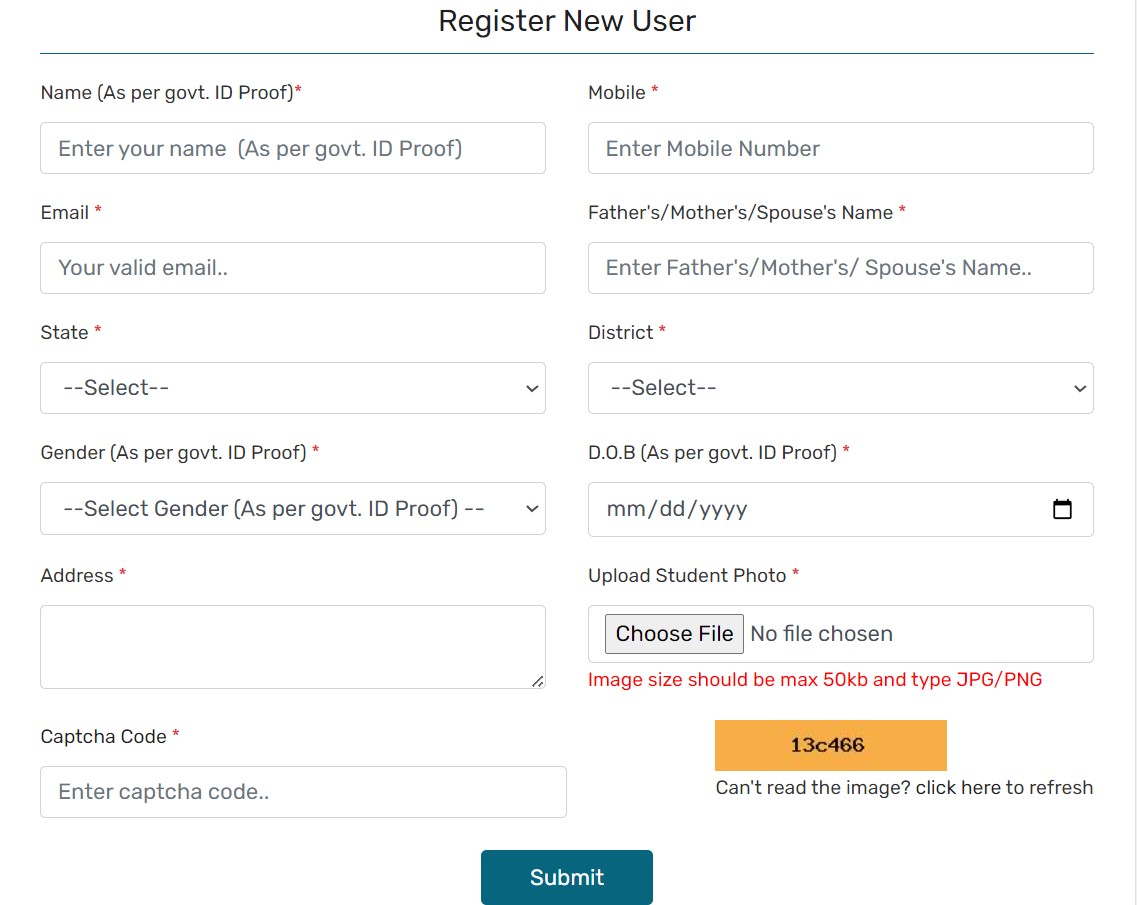
Task: Focus the Name input field
Action: (293, 148)
